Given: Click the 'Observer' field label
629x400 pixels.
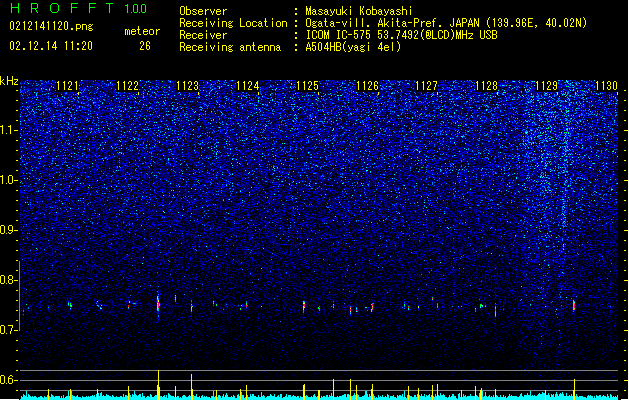Looking at the screenshot, I should click(203, 11).
